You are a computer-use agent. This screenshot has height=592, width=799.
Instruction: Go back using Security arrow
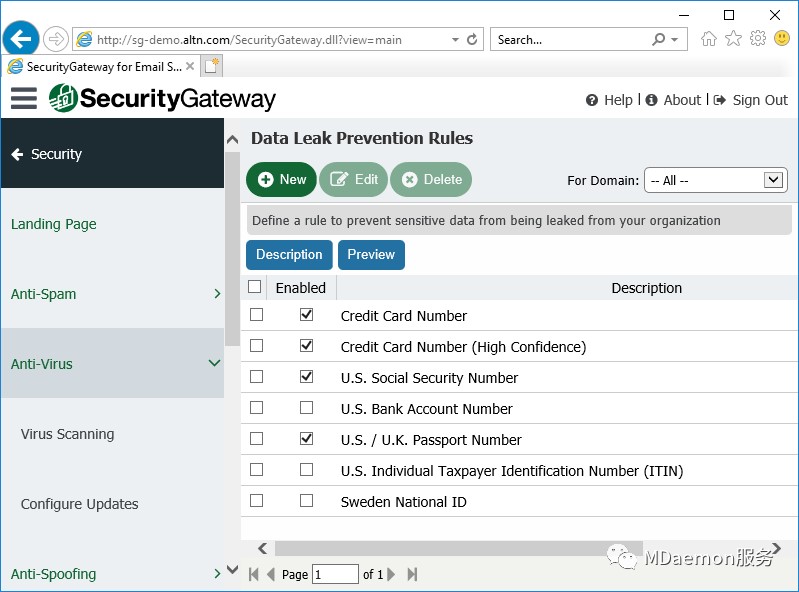(x=17, y=154)
